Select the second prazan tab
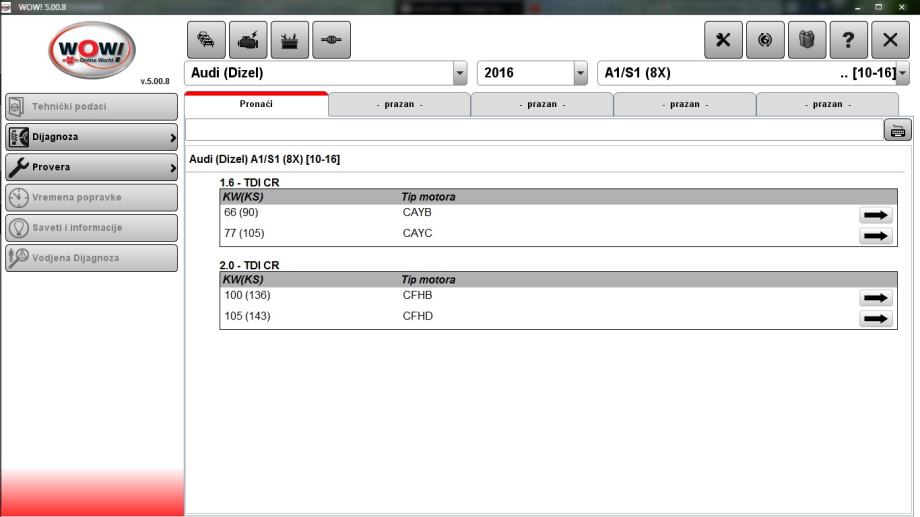920x517 pixels. [542, 104]
